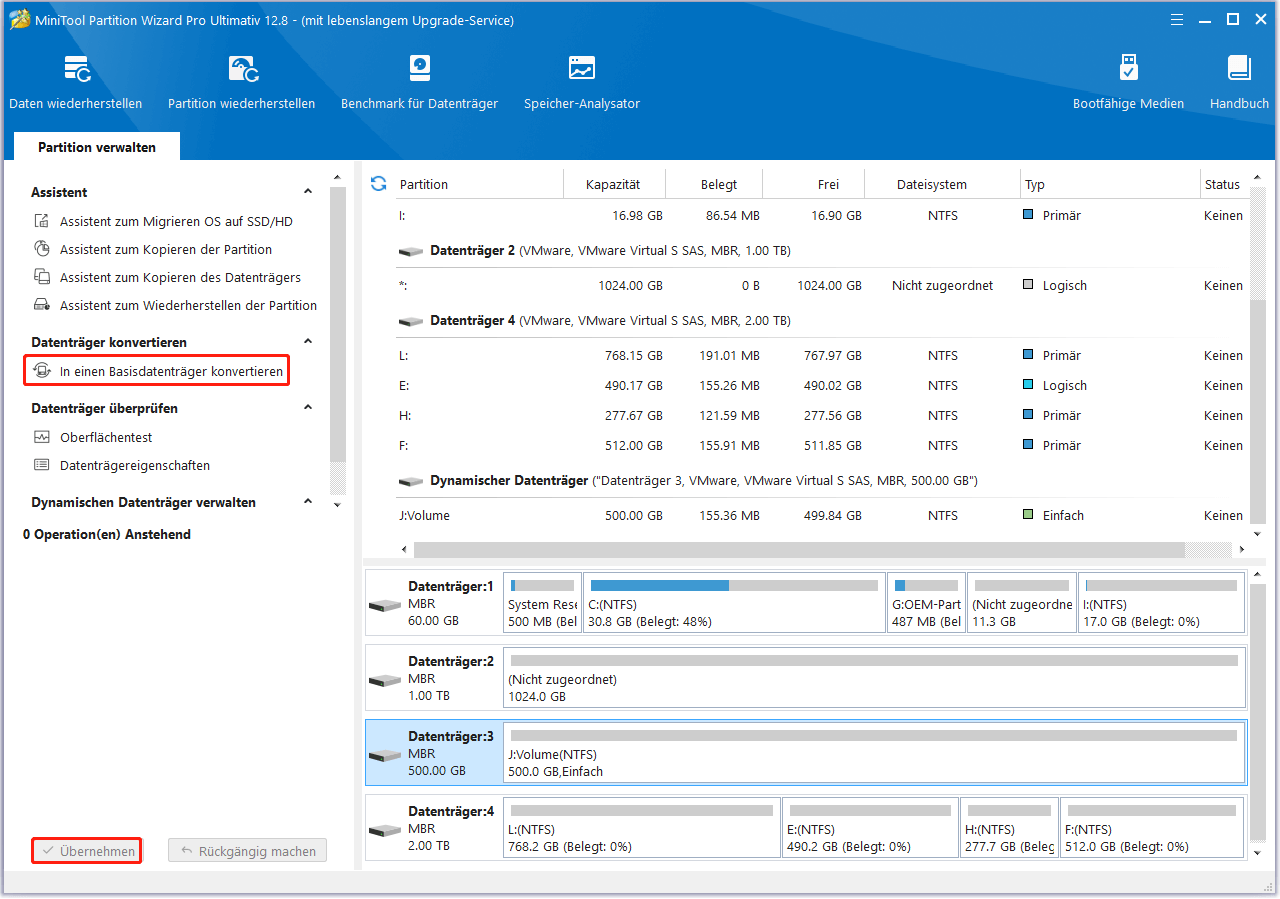
Task: Select the I:(NTFS) 17.0 GB block
Action: pyautogui.click(x=1162, y=603)
